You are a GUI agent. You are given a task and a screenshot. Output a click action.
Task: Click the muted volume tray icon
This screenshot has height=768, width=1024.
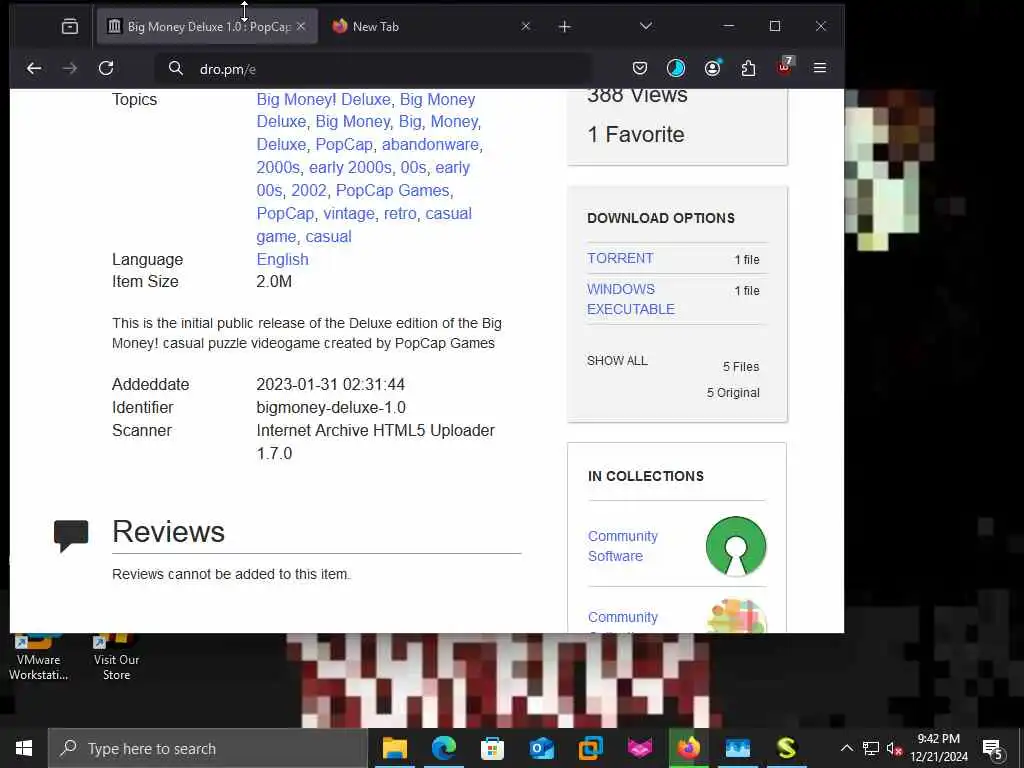894,748
